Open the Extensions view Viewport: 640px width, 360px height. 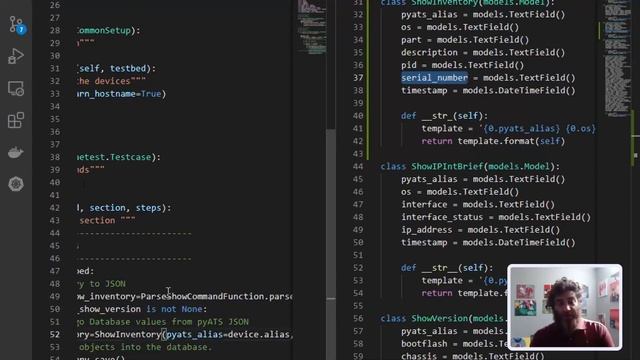point(16,120)
